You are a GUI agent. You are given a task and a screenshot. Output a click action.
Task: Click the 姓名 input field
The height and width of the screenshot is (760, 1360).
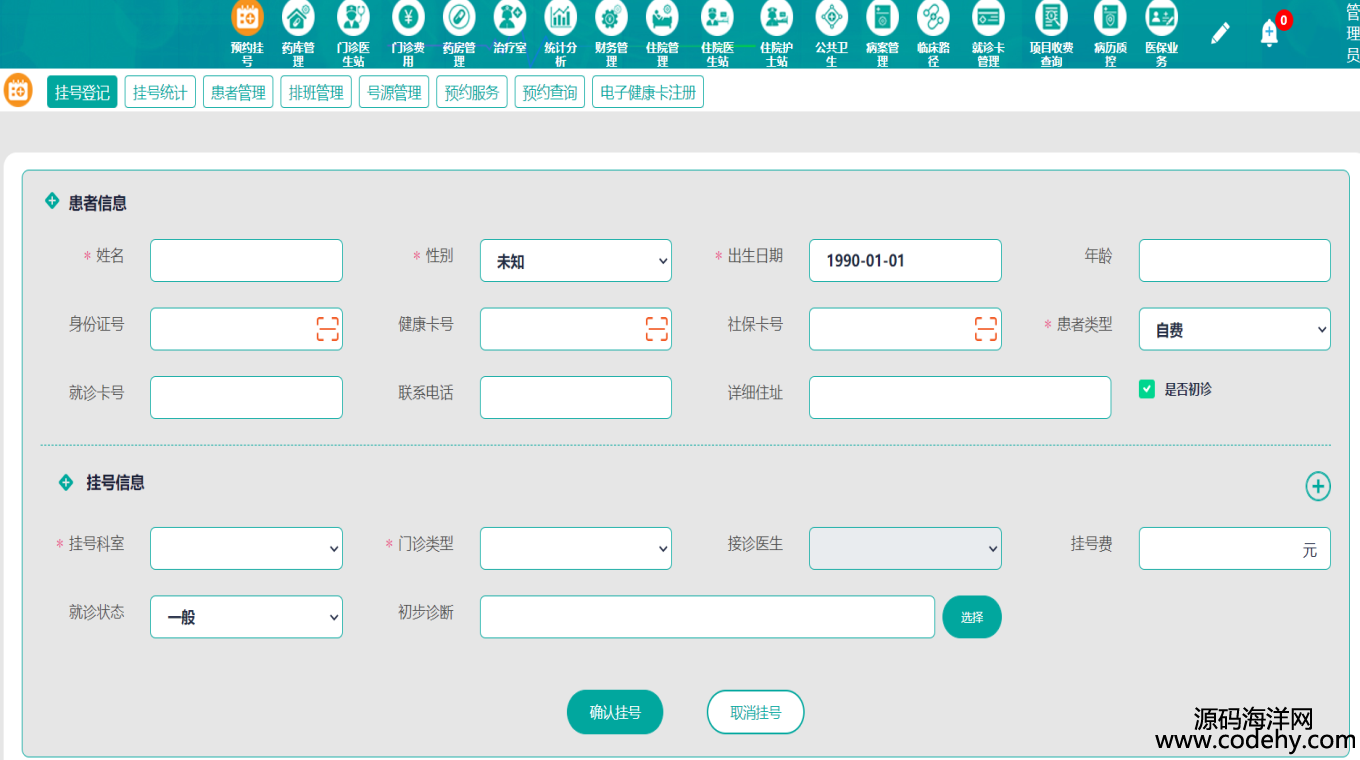click(x=246, y=261)
